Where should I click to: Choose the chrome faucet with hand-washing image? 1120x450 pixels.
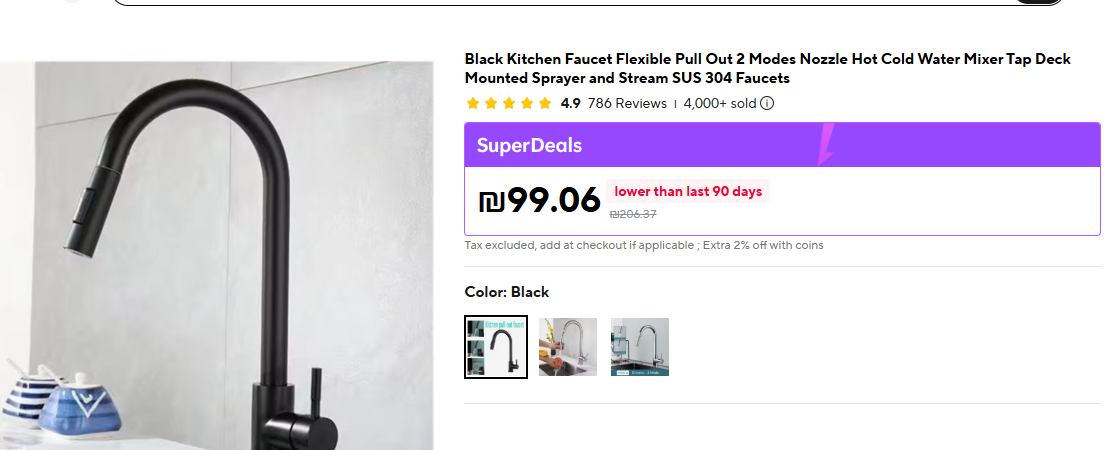pos(568,347)
